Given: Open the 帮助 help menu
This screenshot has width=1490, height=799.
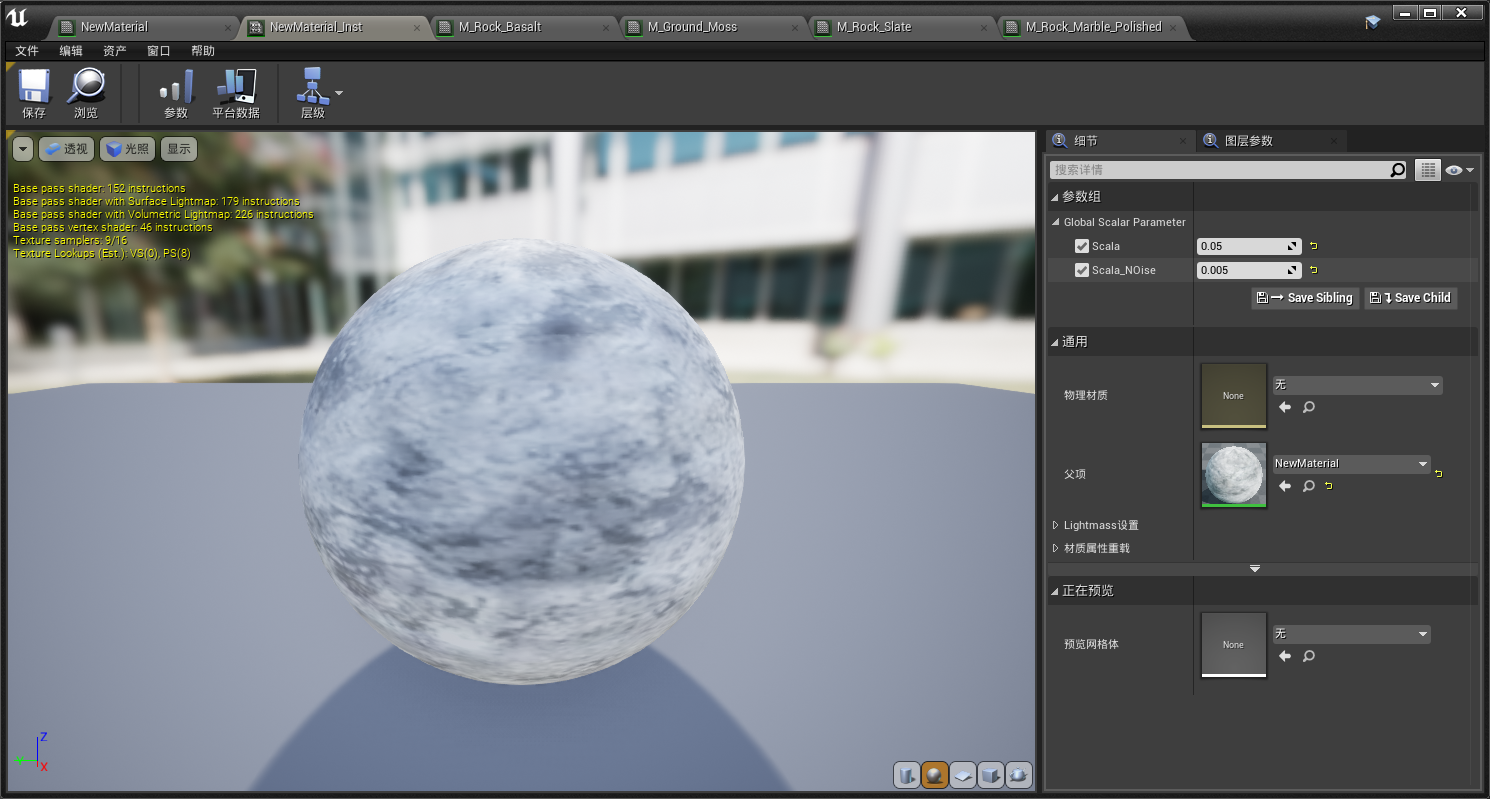Looking at the screenshot, I should click(x=203, y=51).
